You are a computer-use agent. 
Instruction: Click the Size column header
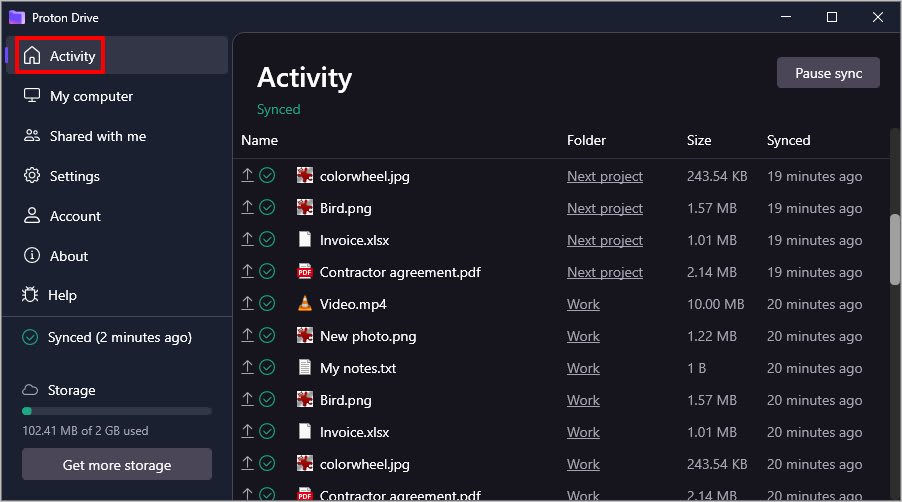tap(699, 140)
